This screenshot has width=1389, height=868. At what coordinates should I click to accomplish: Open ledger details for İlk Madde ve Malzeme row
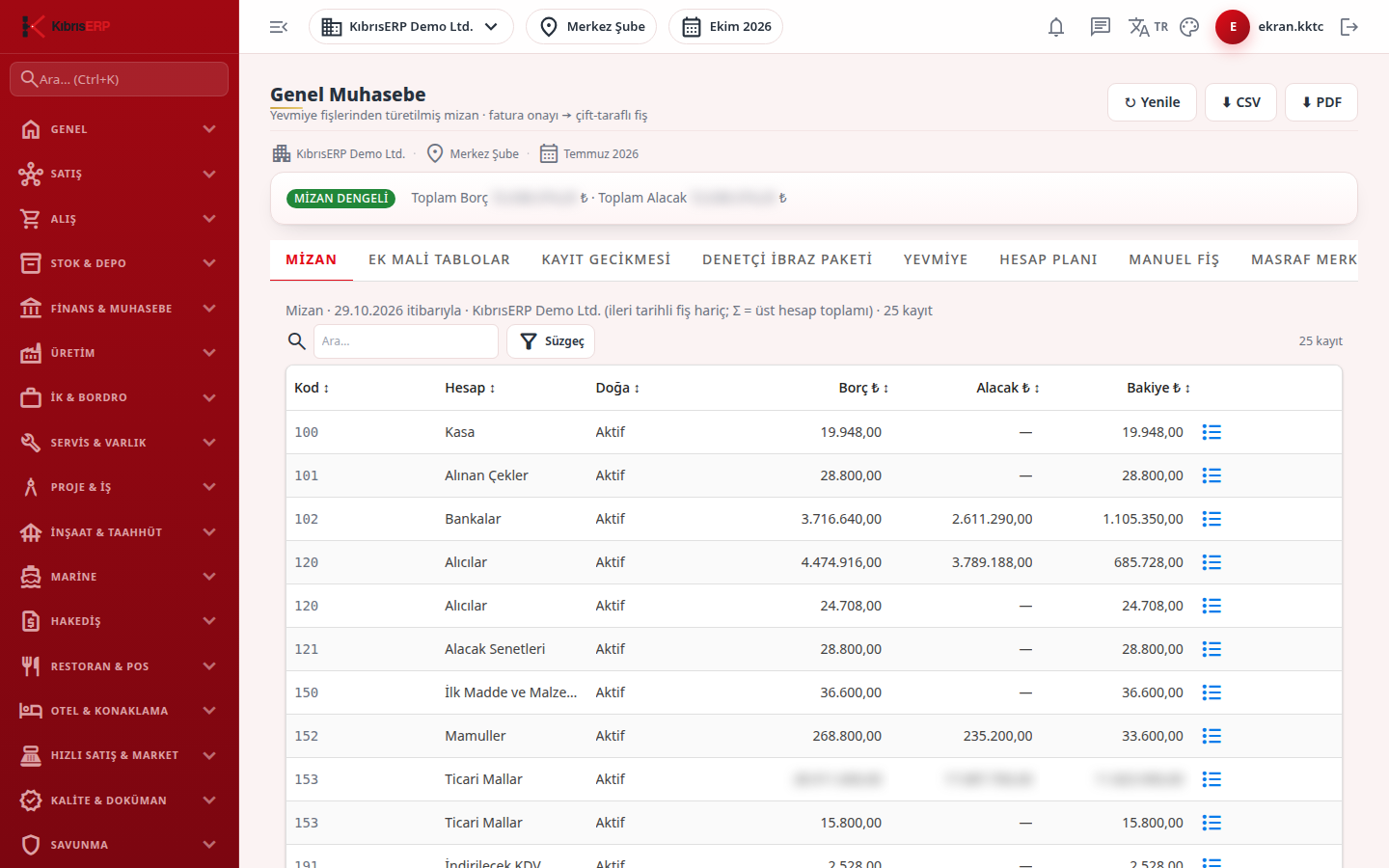click(x=1212, y=692)
